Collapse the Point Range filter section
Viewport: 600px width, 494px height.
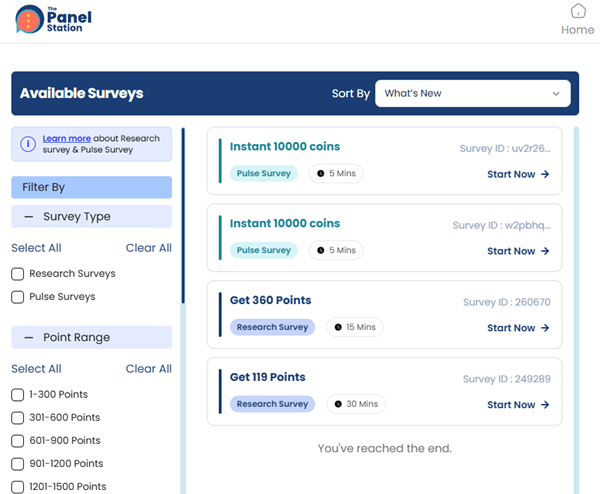pos(91,337)
